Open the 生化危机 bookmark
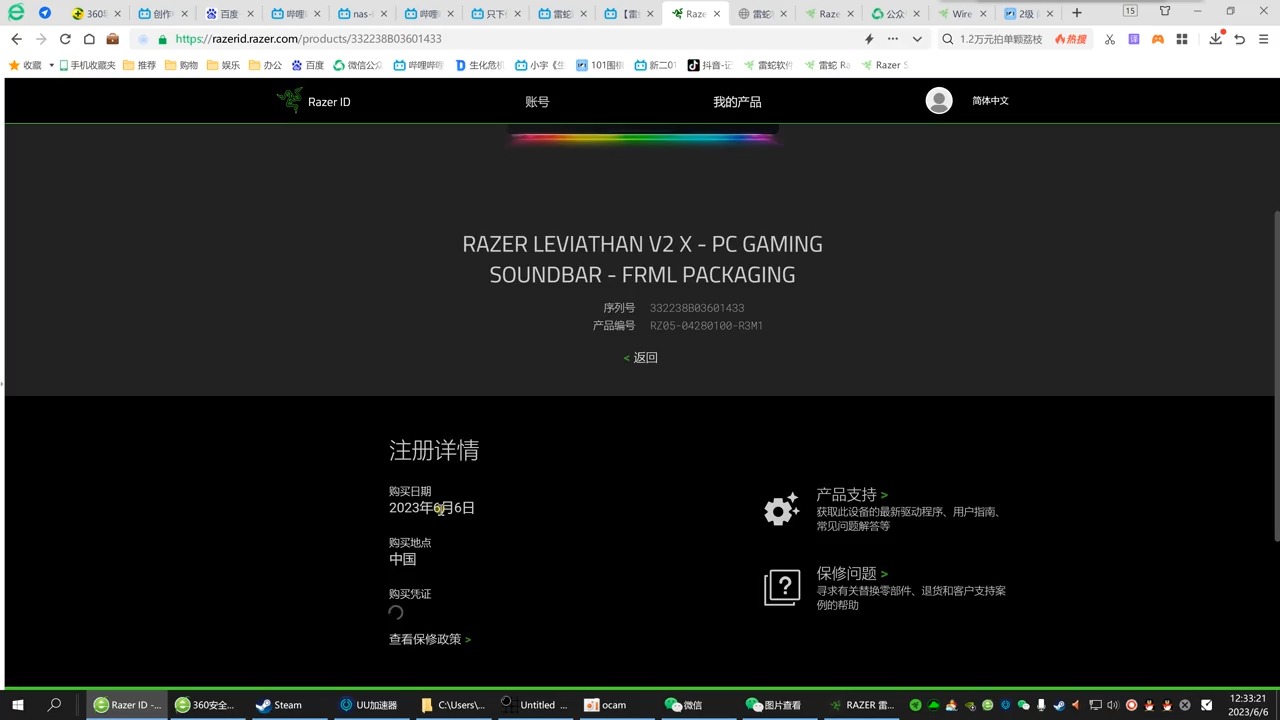 481,65
